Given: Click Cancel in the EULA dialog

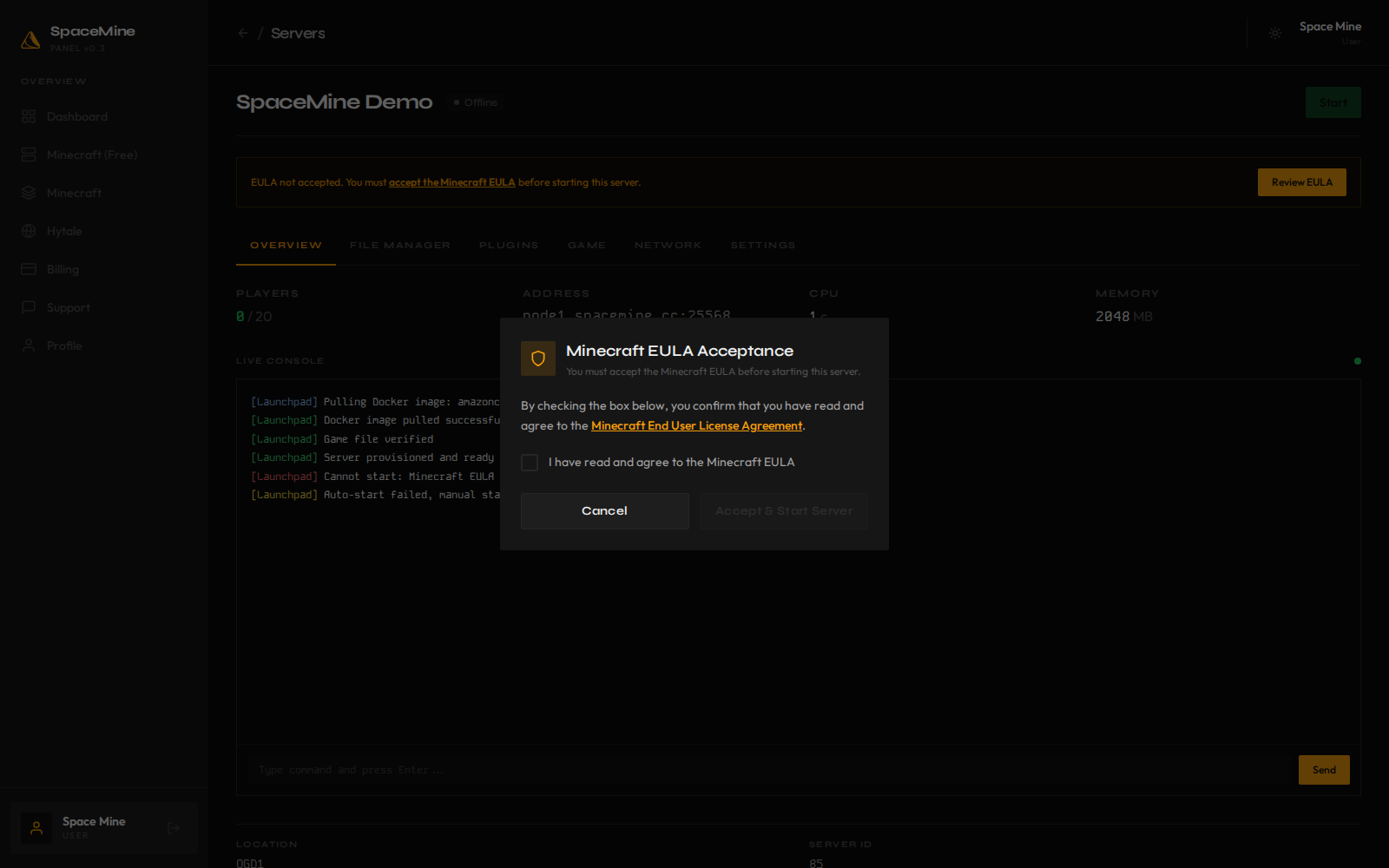Looking at the screenshot, I should (605, 511).
